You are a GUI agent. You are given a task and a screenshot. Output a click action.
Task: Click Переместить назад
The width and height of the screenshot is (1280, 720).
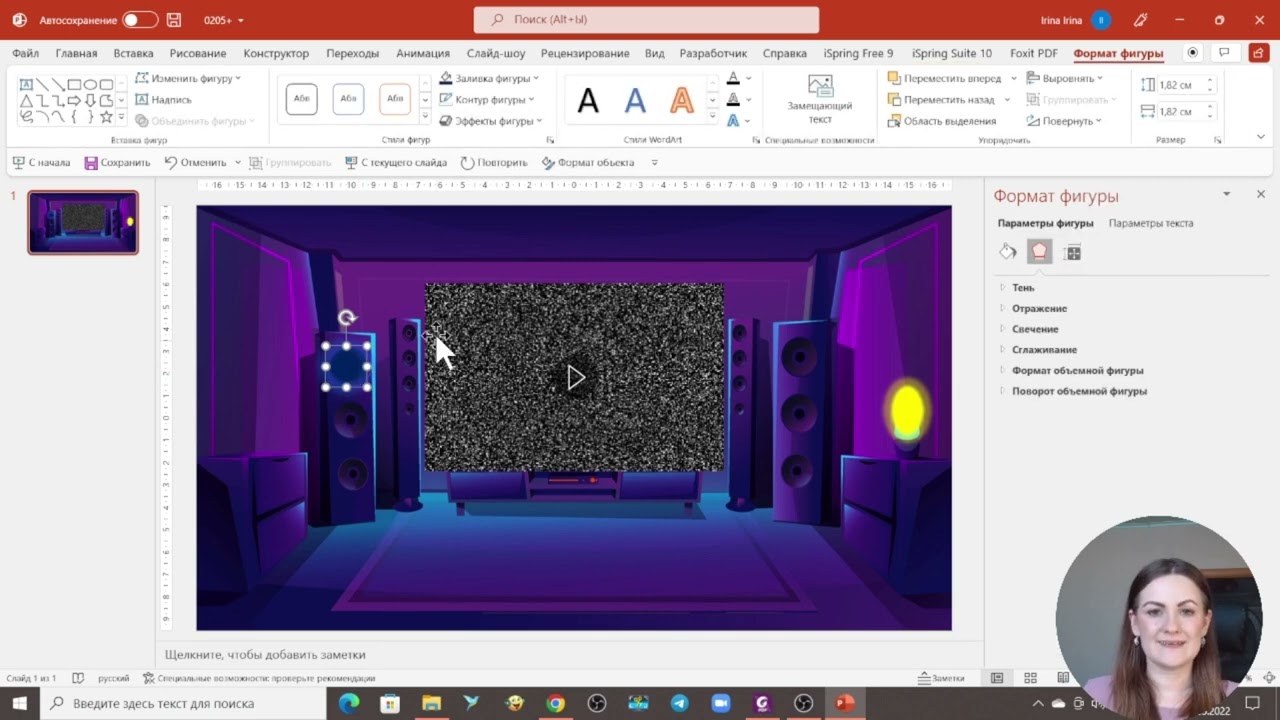941,99
